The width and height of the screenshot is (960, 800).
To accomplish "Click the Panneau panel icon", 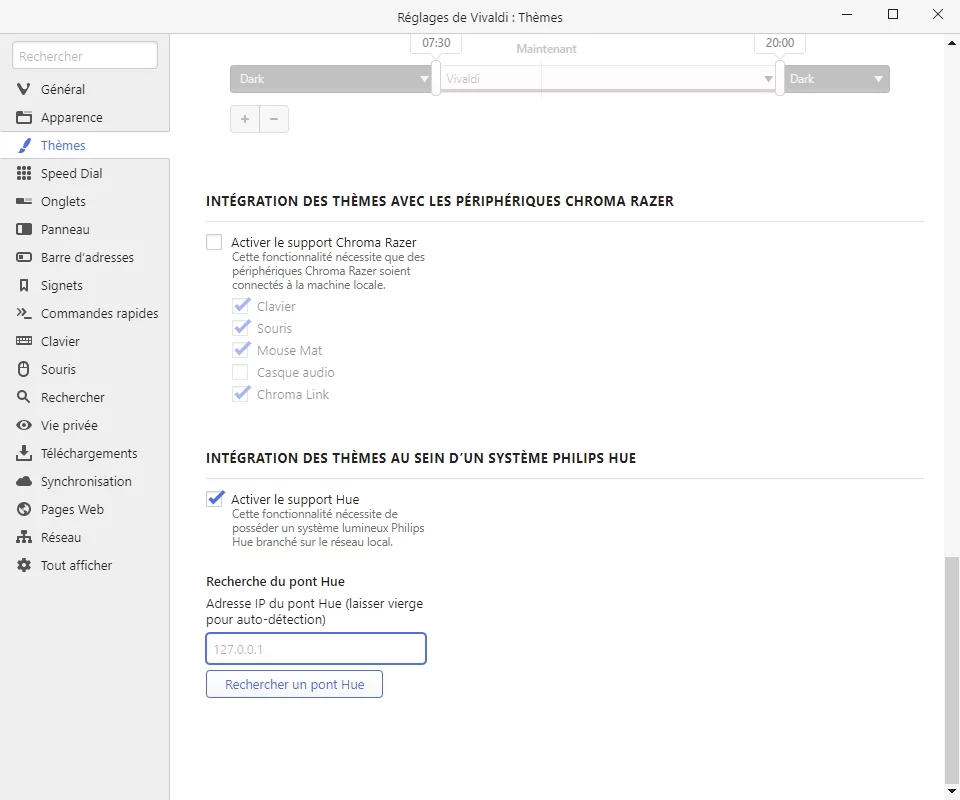I will coord(24,230).
